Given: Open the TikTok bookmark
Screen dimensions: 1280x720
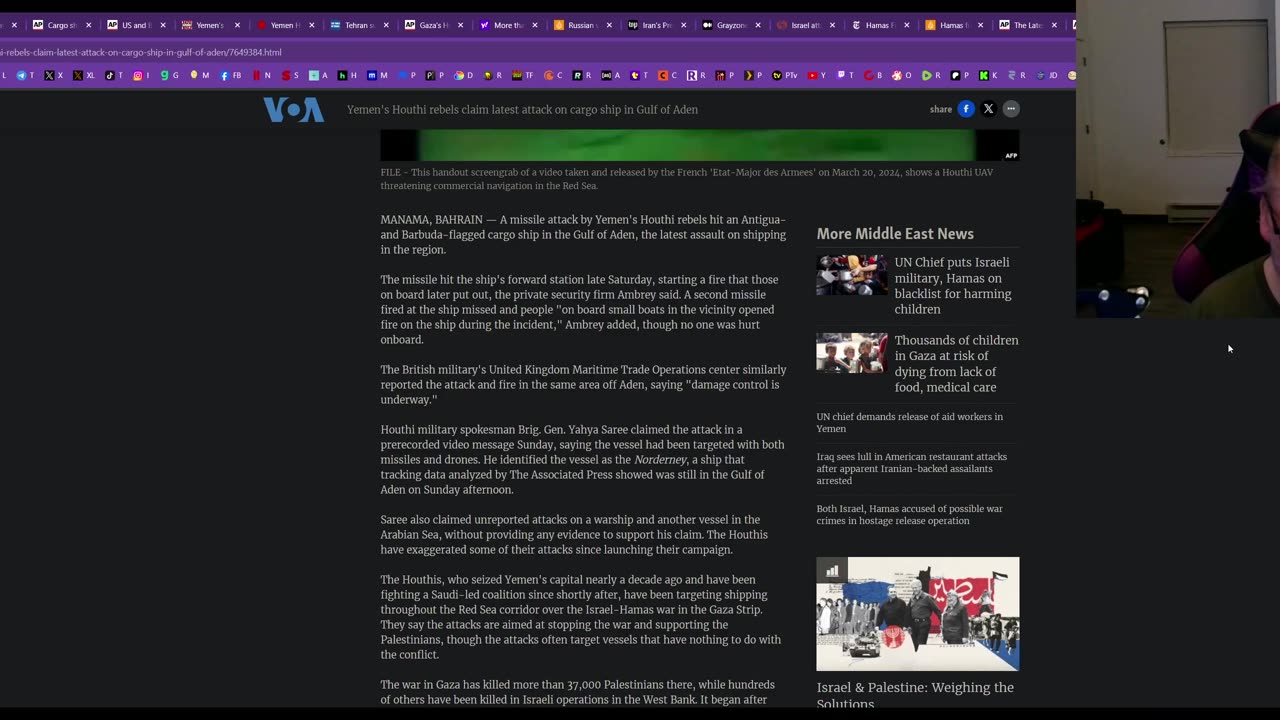Looking at the screenshot, I should [114, 75].
